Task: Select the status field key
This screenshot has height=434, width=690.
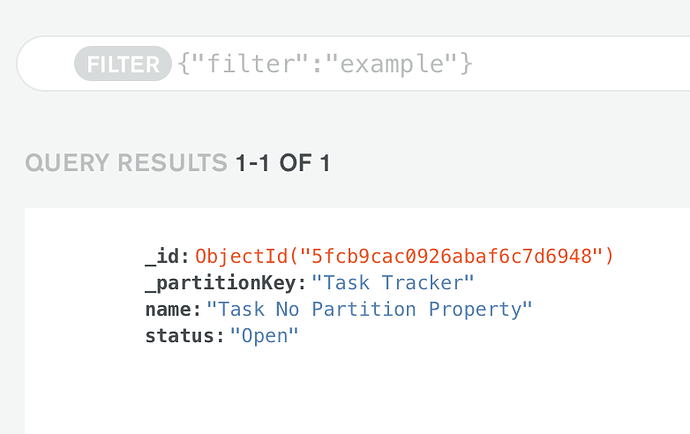Action: [x=182, y=336]
